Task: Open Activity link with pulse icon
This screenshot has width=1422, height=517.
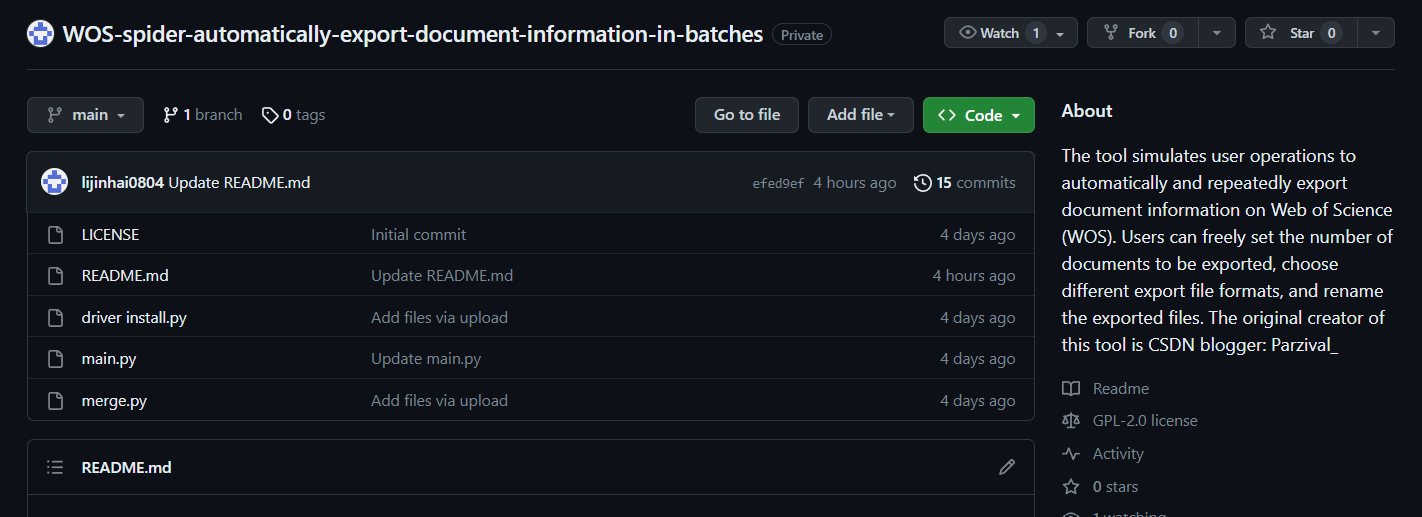Action: pos(1117,454)
